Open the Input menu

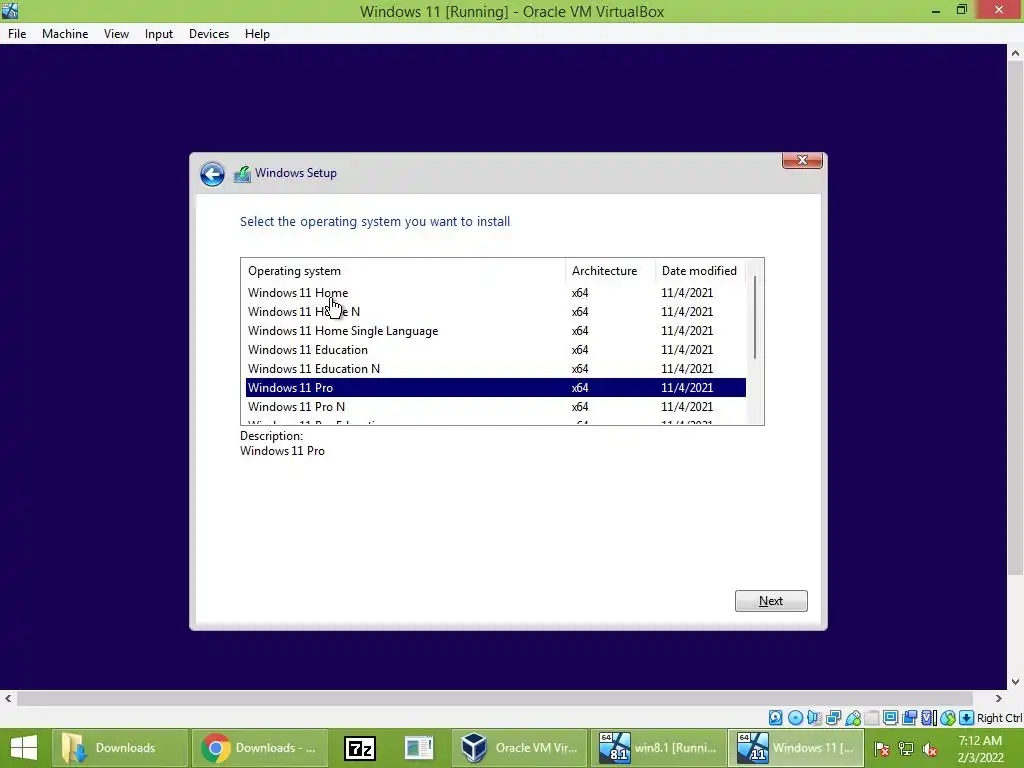[x=159, y=34]
